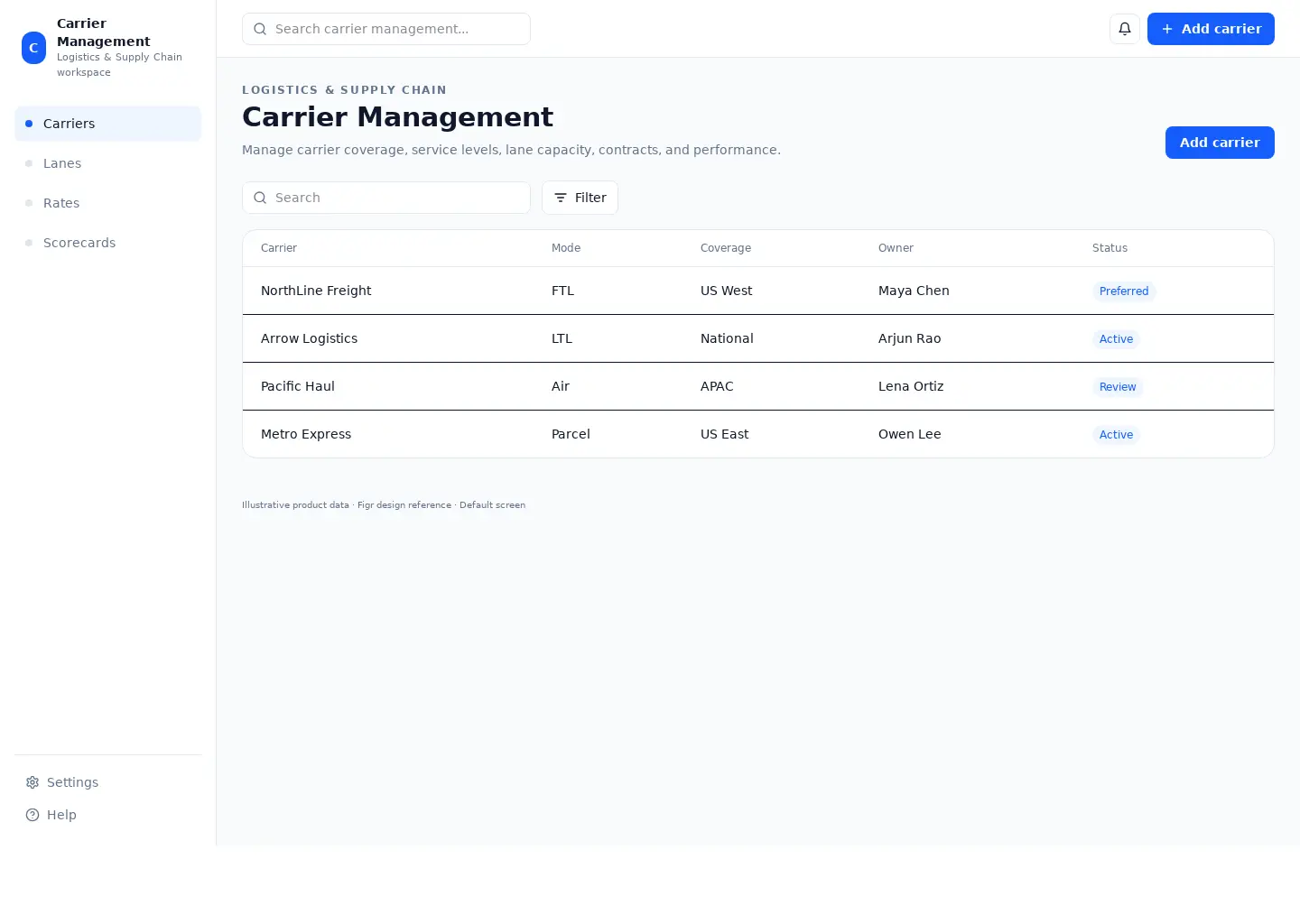
Task: Switch to Scorecards in the sidebar
Action: click(107, 243)
